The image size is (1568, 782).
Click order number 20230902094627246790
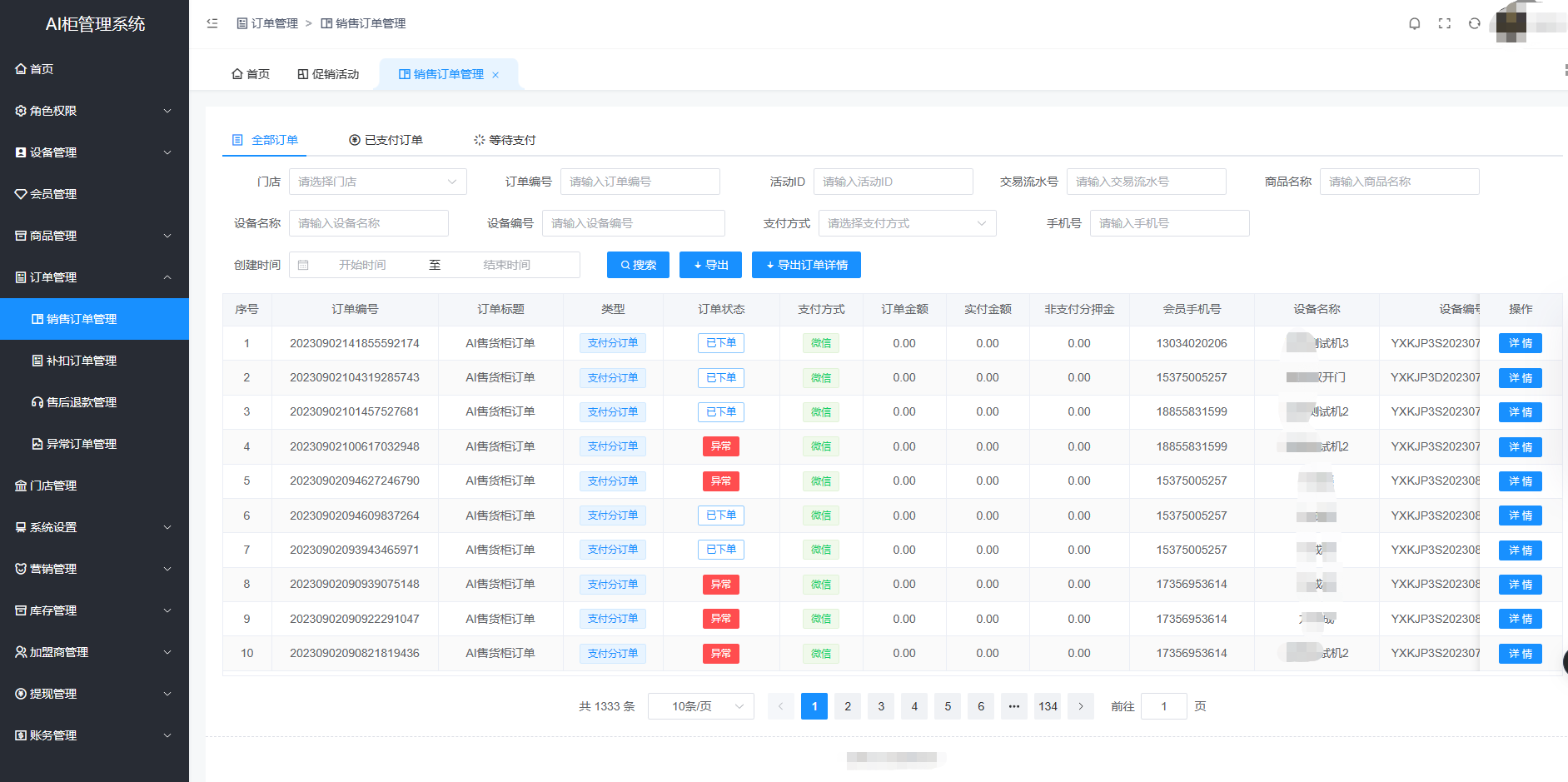(x=355, y=481)
